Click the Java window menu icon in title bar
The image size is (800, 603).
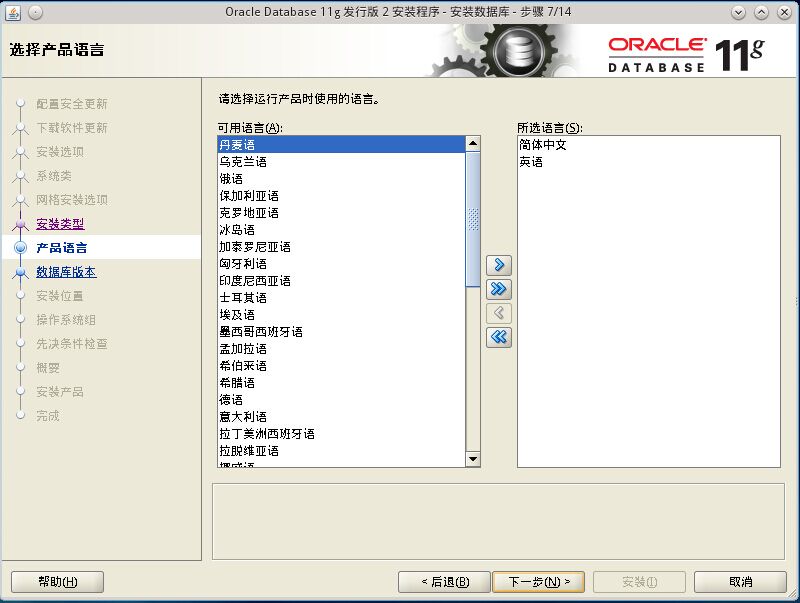13,12
